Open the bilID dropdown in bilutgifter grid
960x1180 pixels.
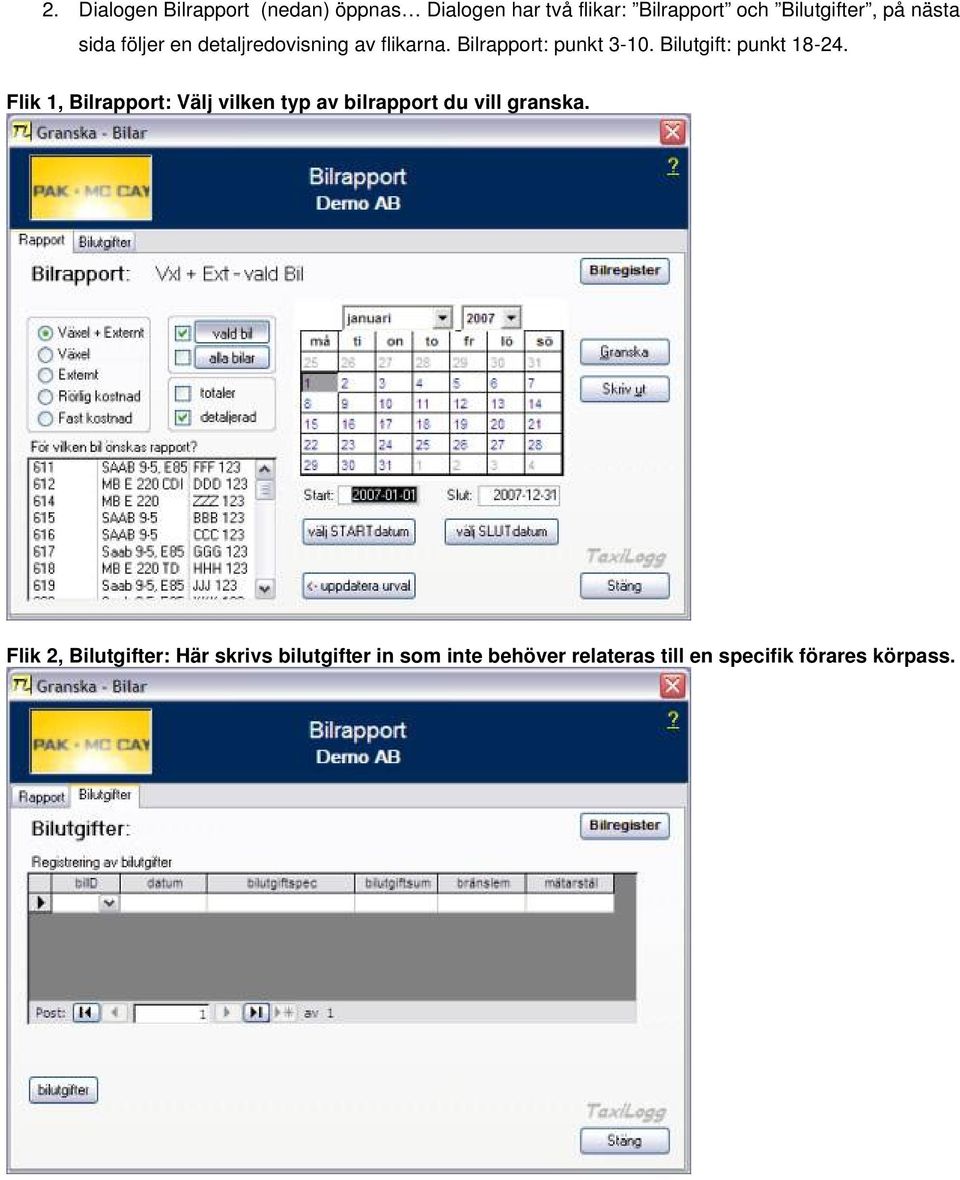[109, 902]
